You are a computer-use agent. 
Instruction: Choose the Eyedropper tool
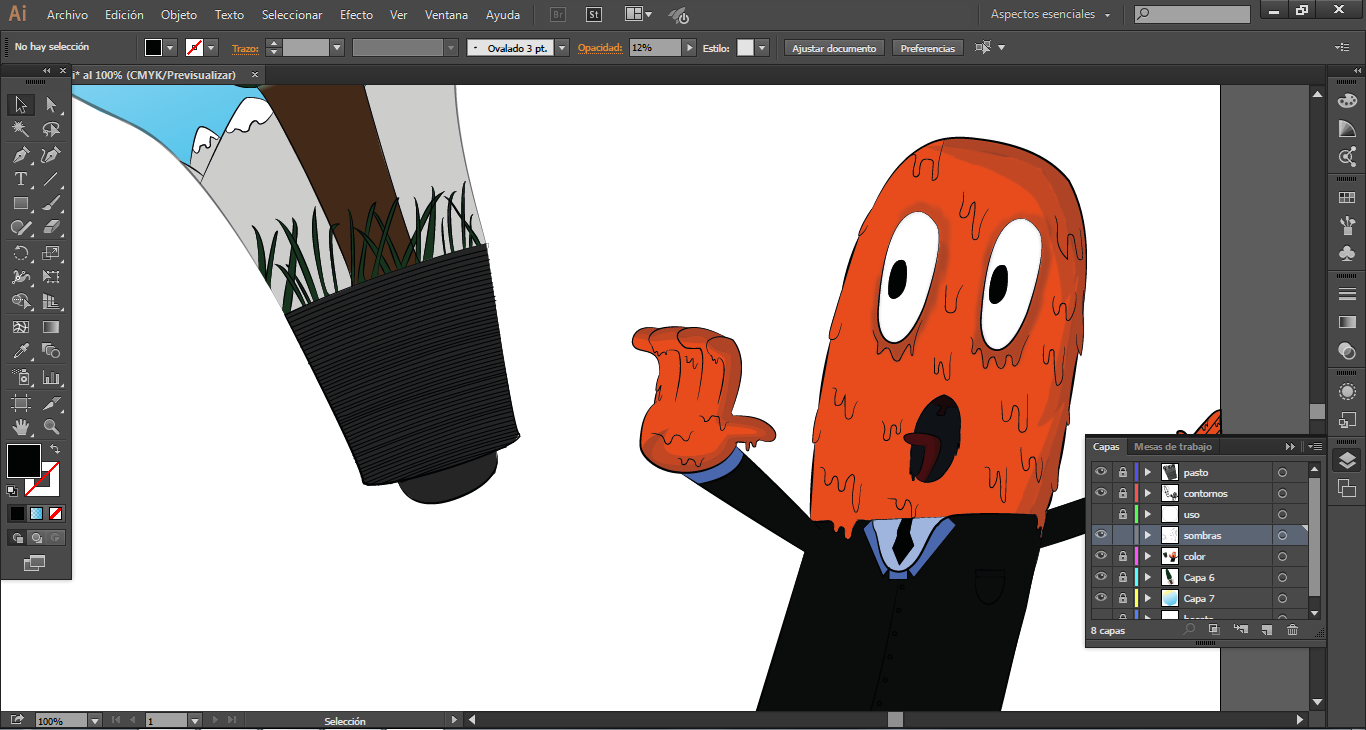tap(20, 352)
